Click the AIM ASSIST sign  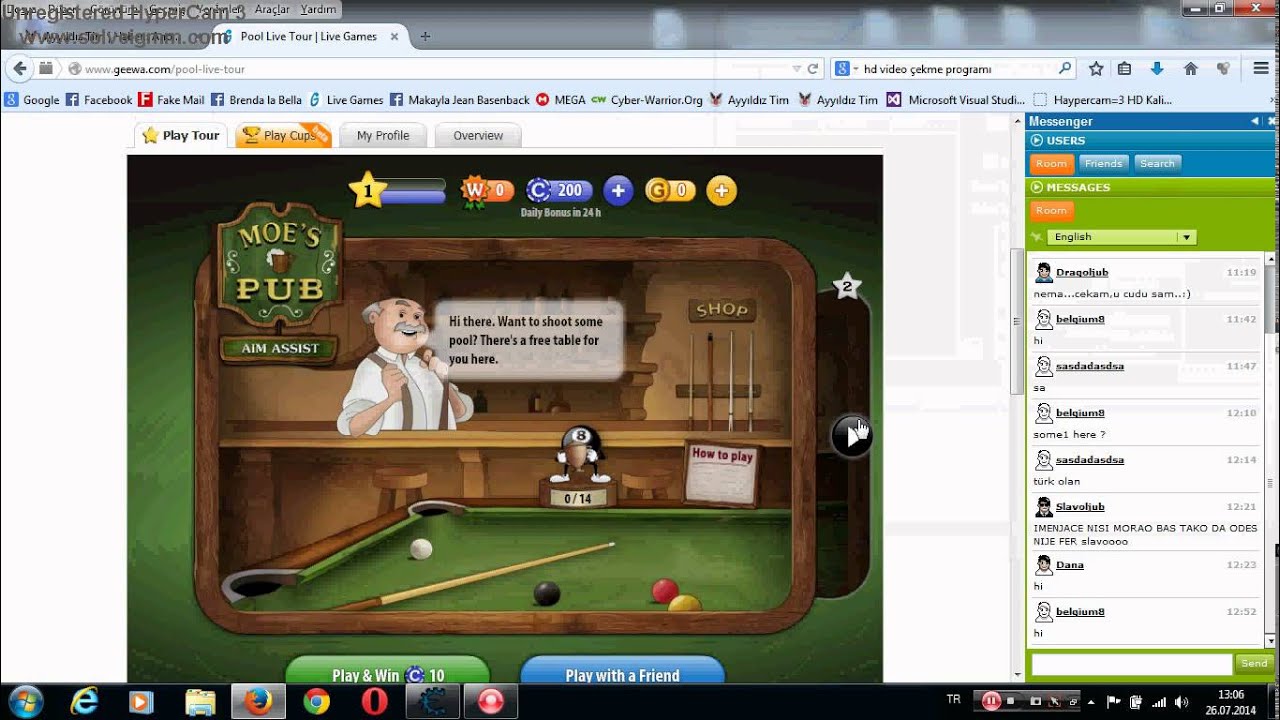pyautogui.click(x=280, y=348)
